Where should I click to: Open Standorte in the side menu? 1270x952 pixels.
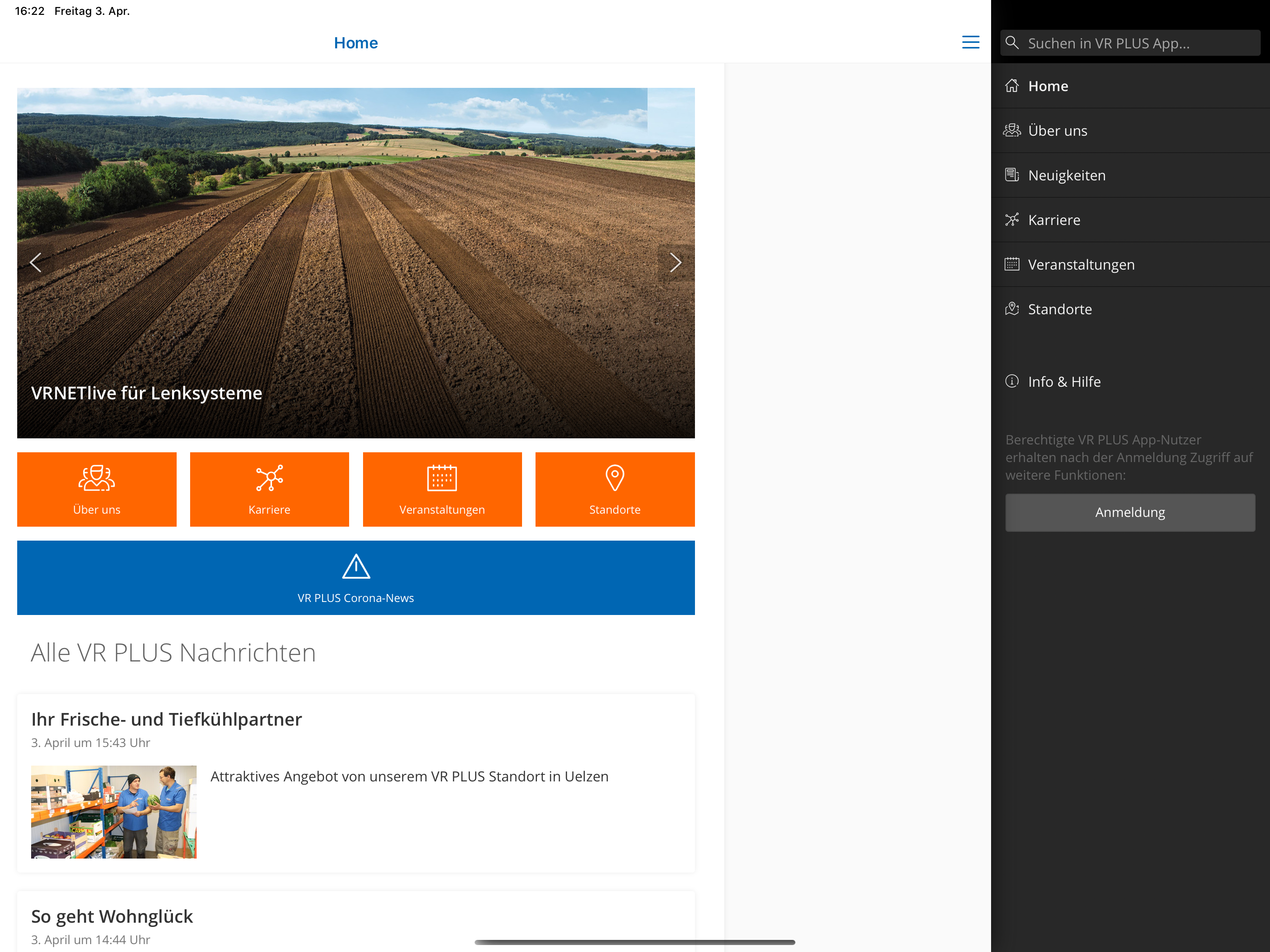(1130, 309)
